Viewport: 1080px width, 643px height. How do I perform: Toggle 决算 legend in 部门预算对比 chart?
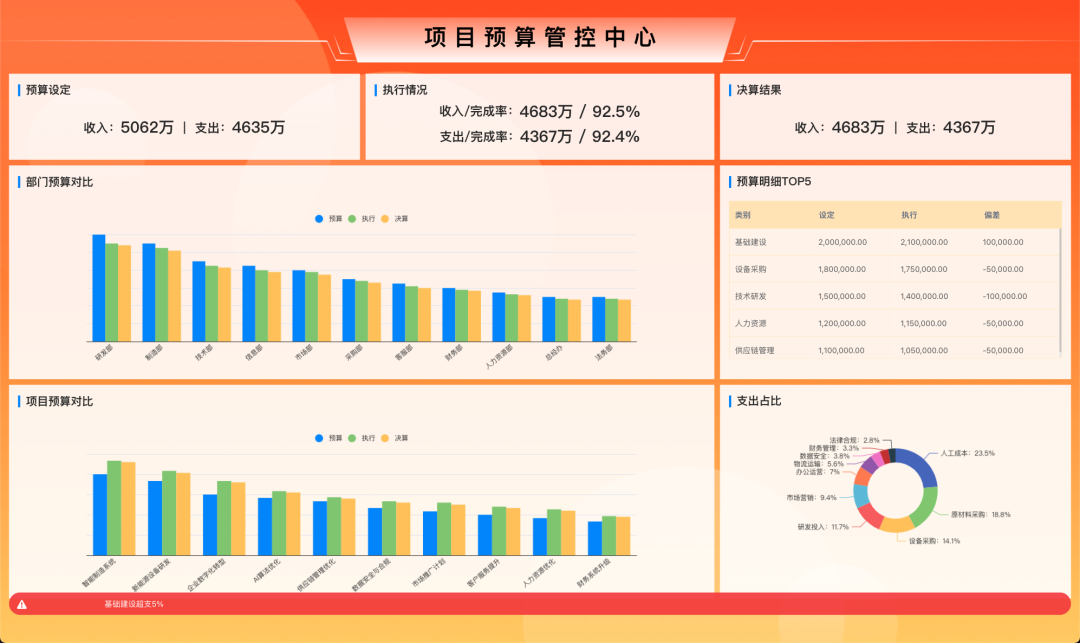coord(393,218)
